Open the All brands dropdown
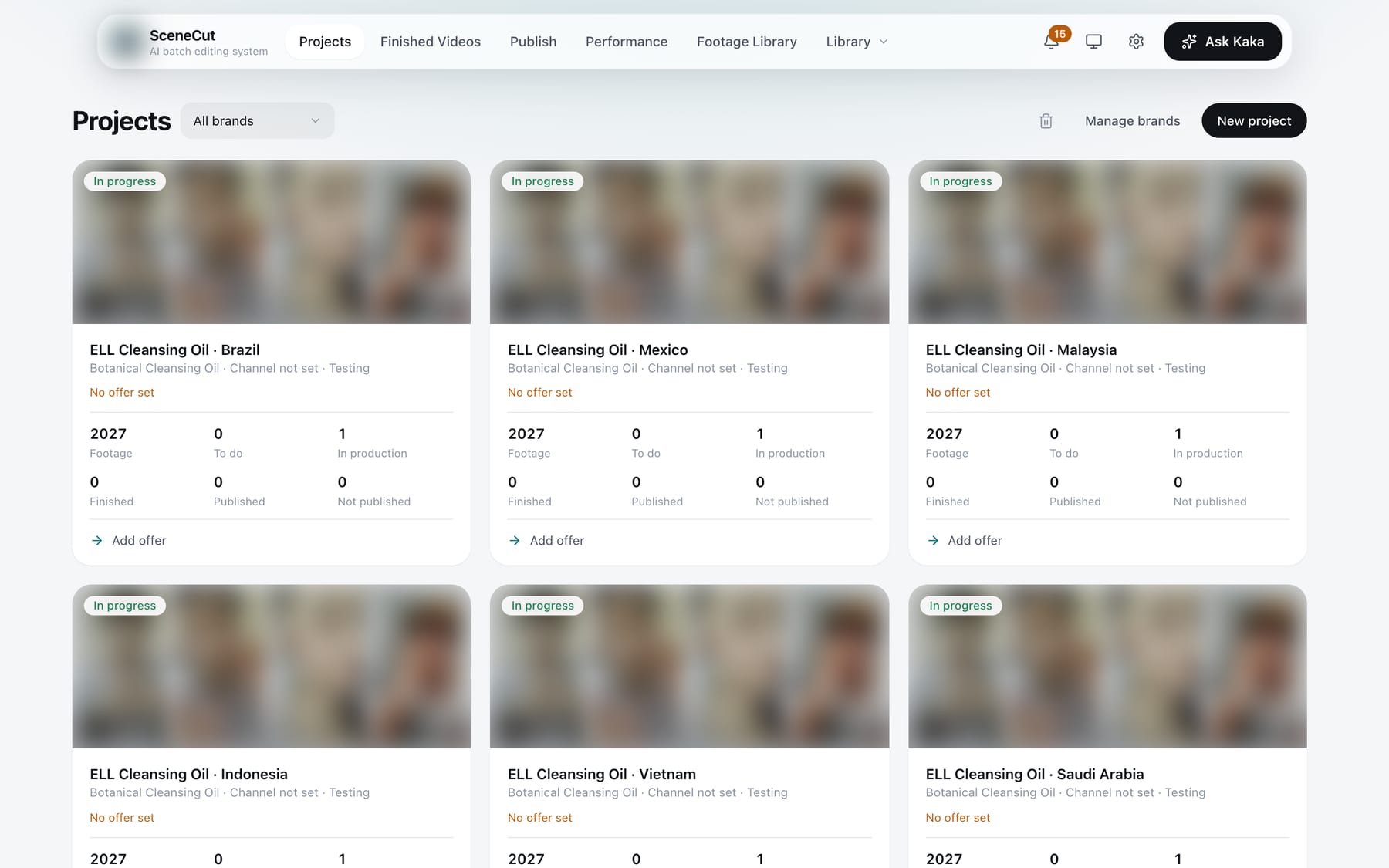Screen dimensions: 1389x868 (257, 121)
